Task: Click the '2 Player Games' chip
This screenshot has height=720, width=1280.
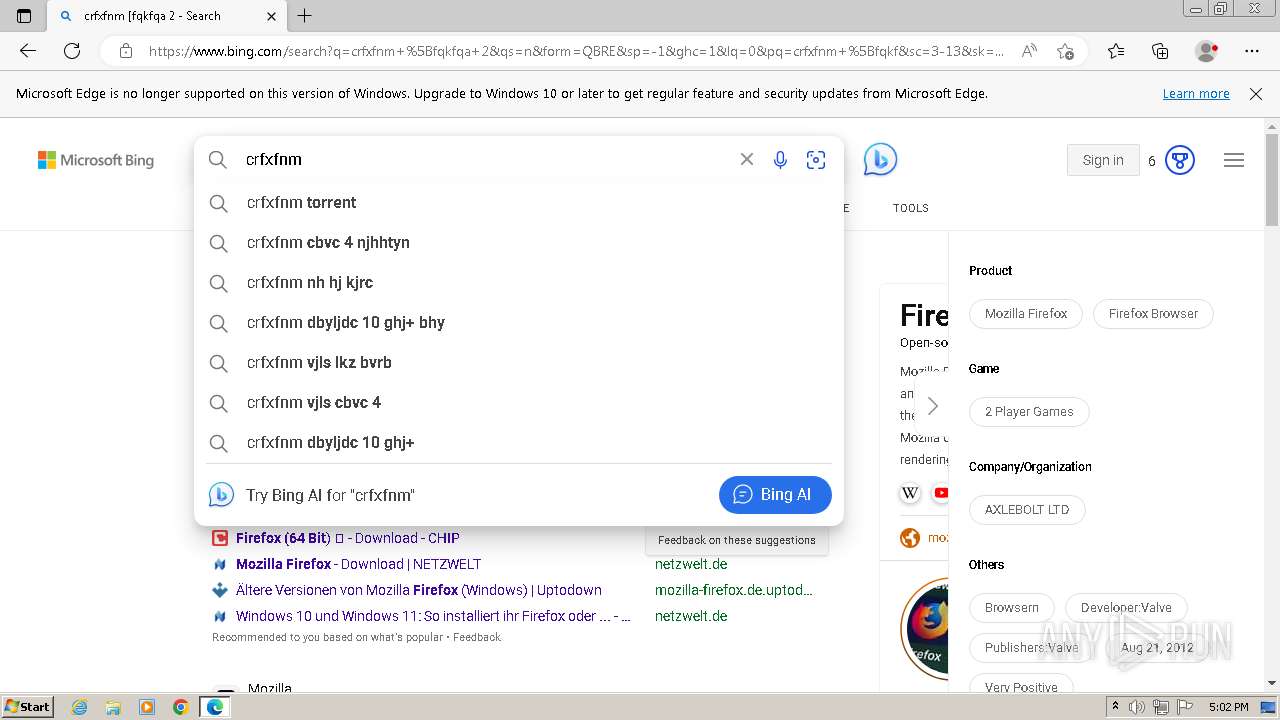Action: 1029,412
